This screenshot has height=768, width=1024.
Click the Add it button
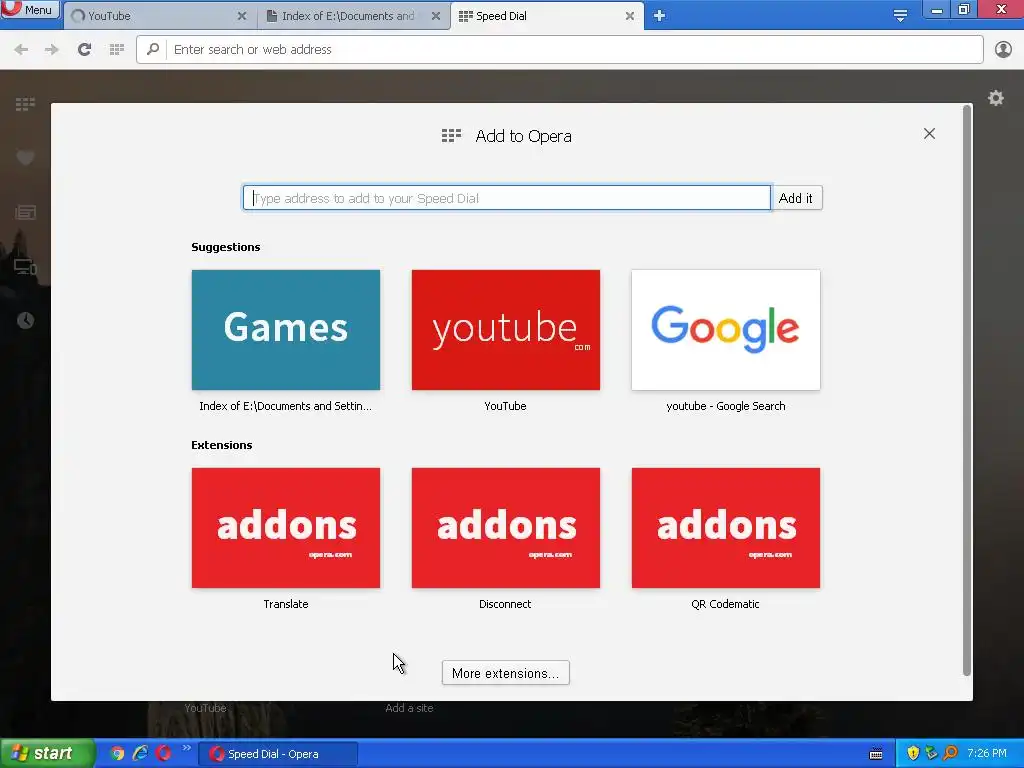pyautogui.click(x=796, y=198)
